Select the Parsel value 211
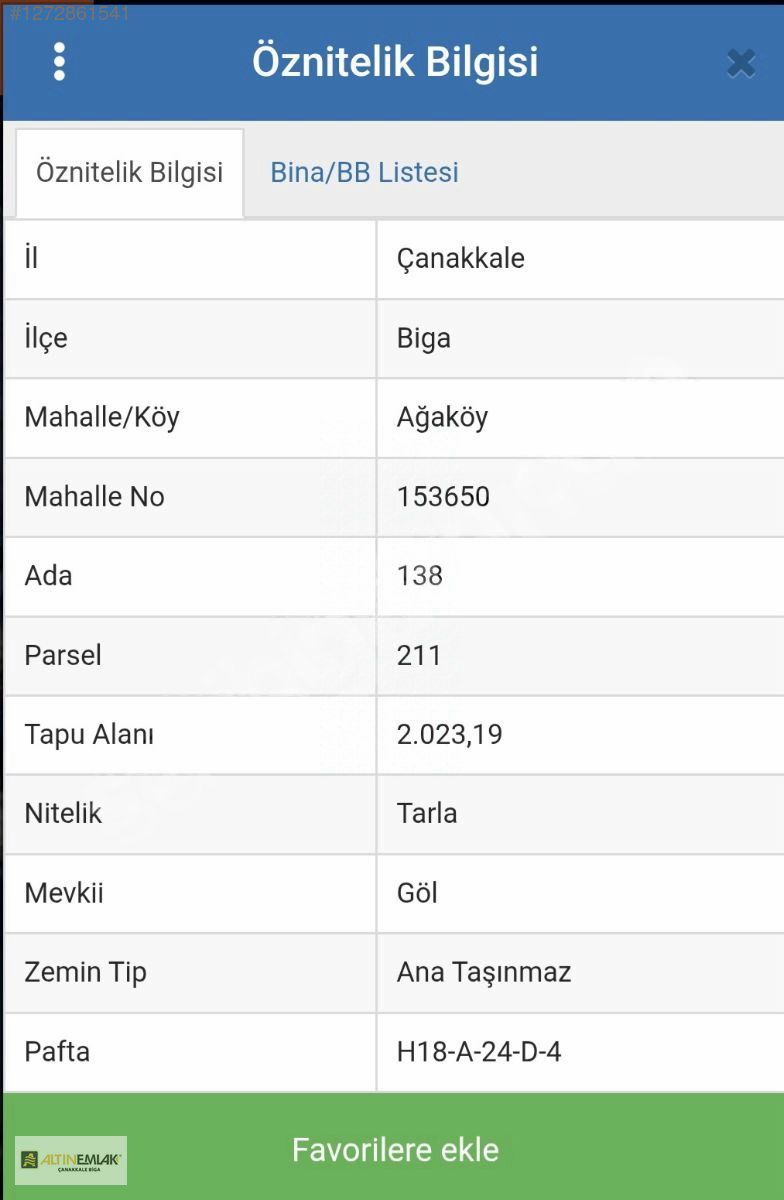Image resolution: width=784 pixels, height=1200 pixels. [419, 655]
